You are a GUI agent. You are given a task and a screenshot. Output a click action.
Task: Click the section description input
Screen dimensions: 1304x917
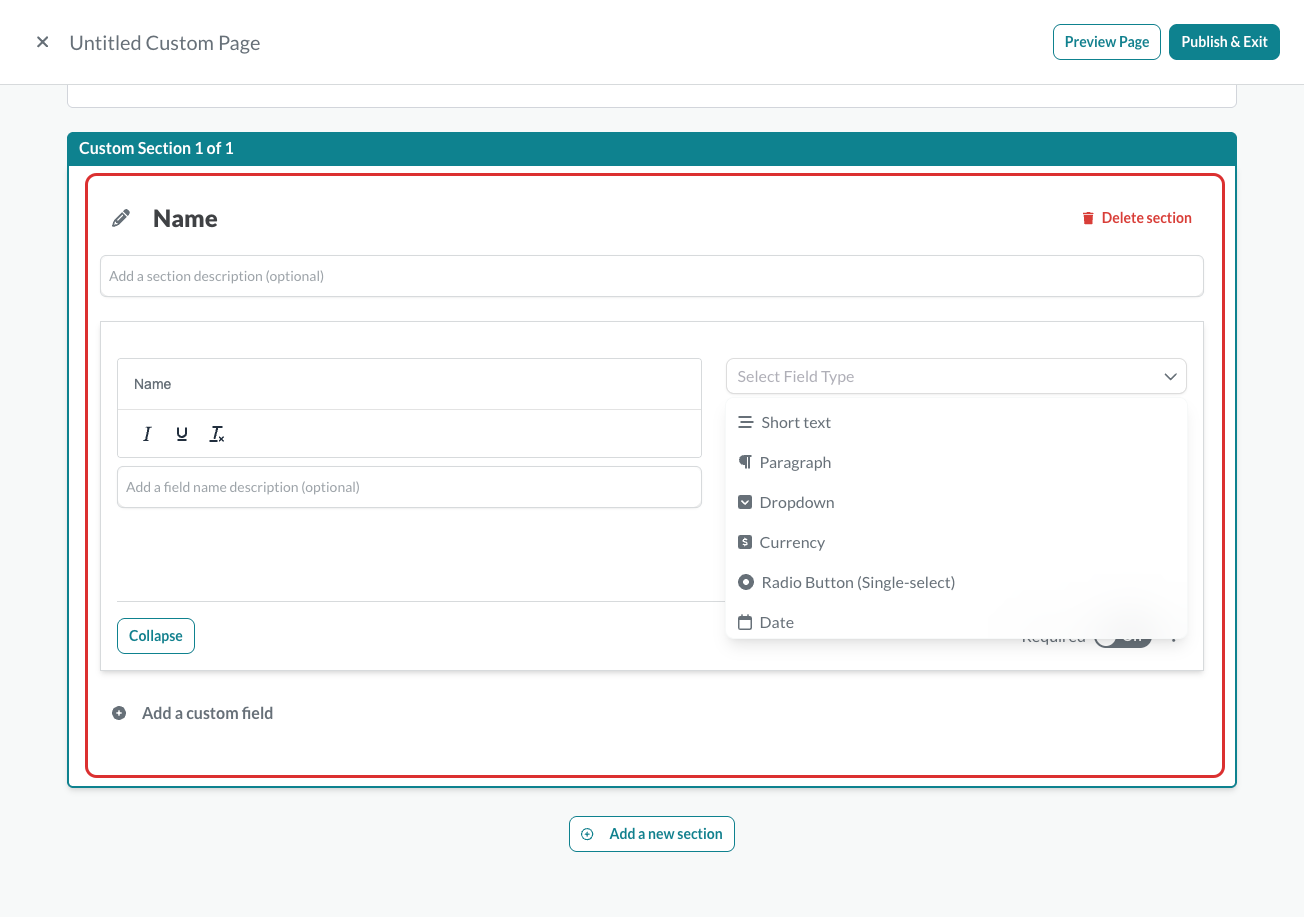(x=651, y=276)
